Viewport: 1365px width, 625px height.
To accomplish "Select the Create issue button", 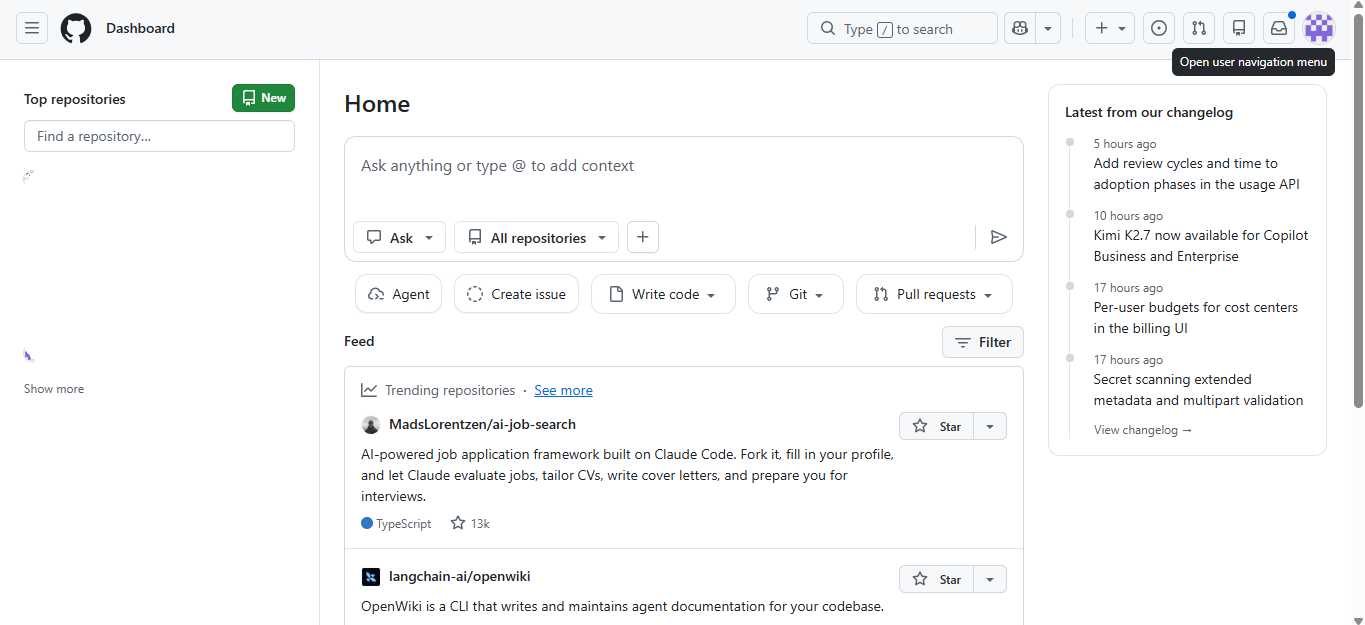I will pos(516,294).
